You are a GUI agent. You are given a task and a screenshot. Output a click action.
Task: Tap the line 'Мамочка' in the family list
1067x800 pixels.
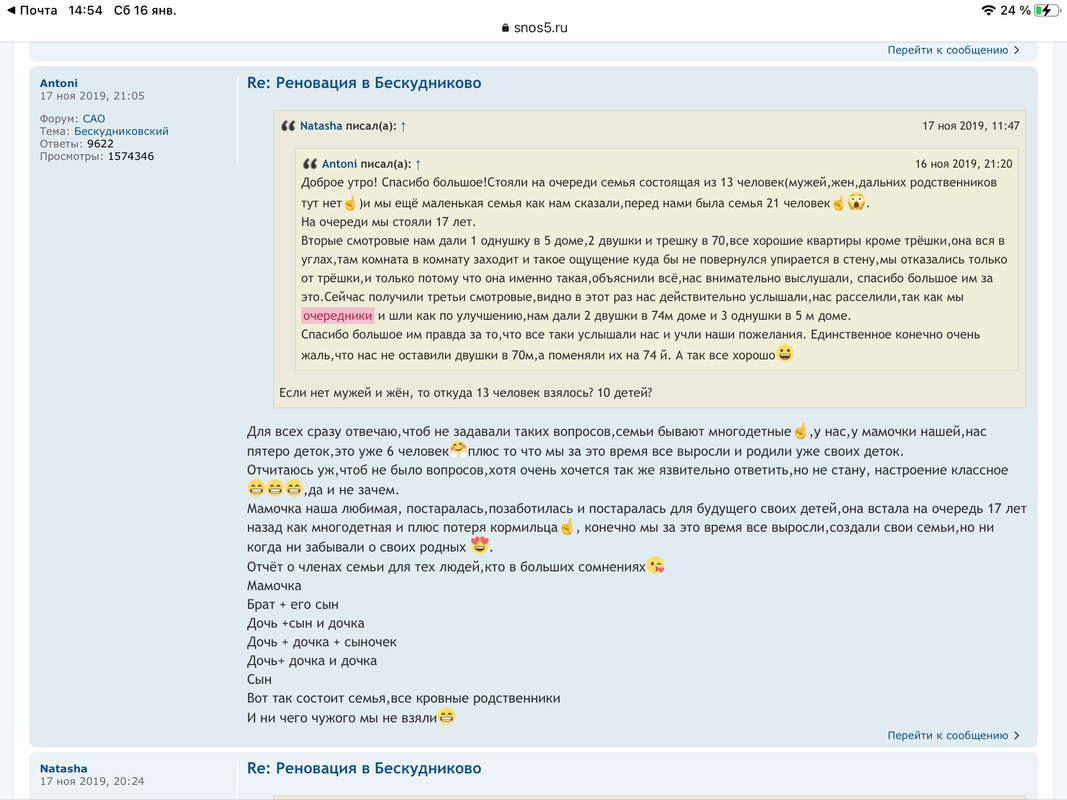click(x=274, y=586)
